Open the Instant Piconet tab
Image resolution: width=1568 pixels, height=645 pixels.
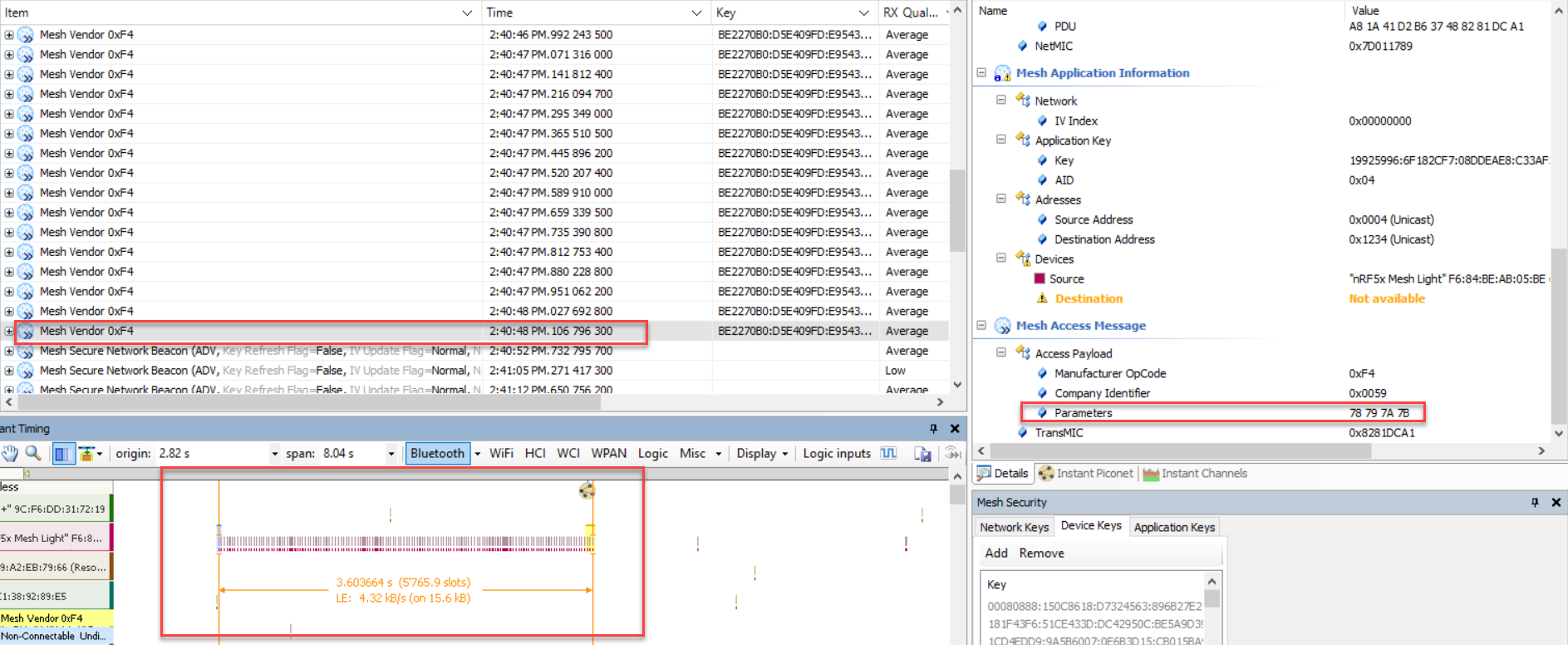coord(1086,473)
